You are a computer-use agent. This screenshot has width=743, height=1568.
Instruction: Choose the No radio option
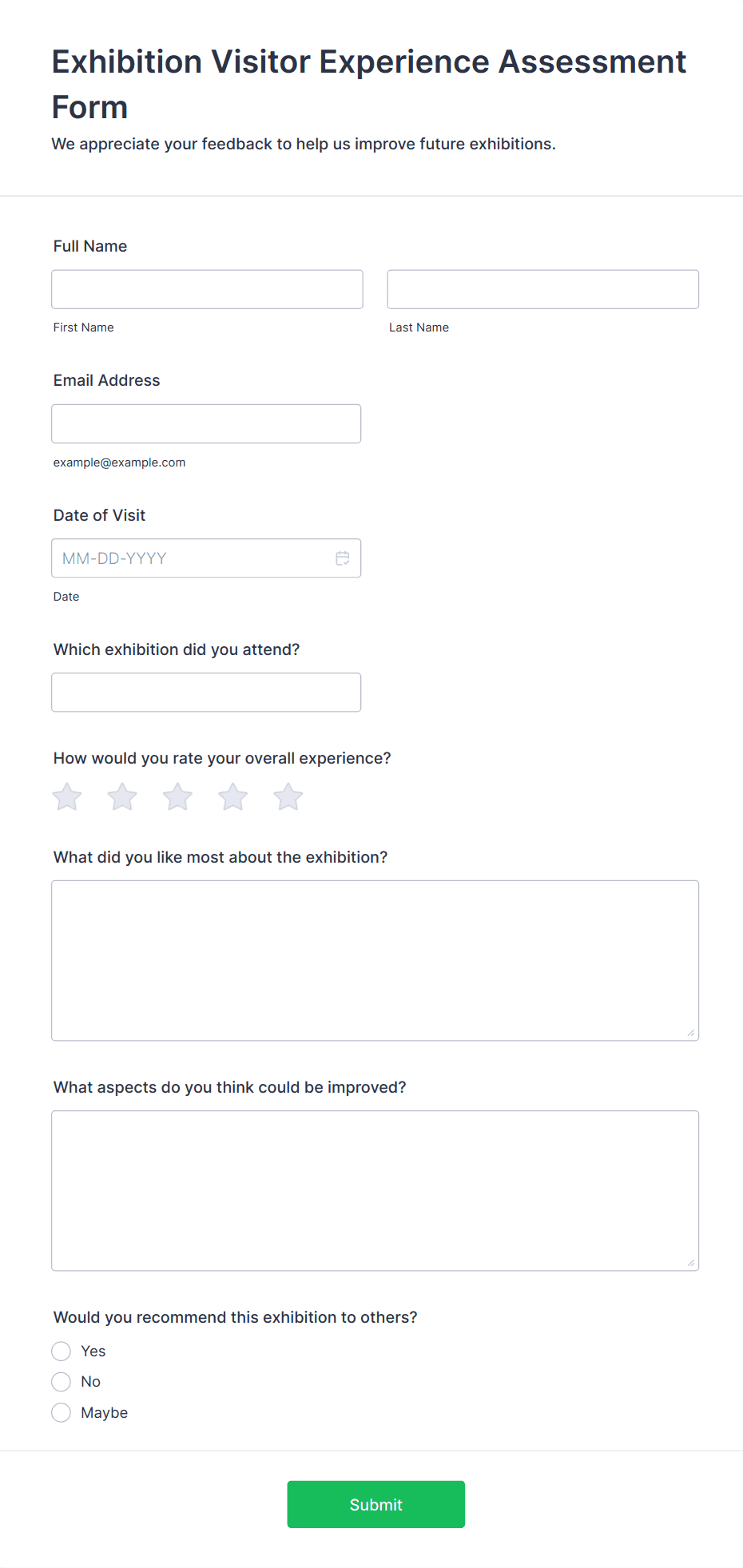pos(62,1382)
